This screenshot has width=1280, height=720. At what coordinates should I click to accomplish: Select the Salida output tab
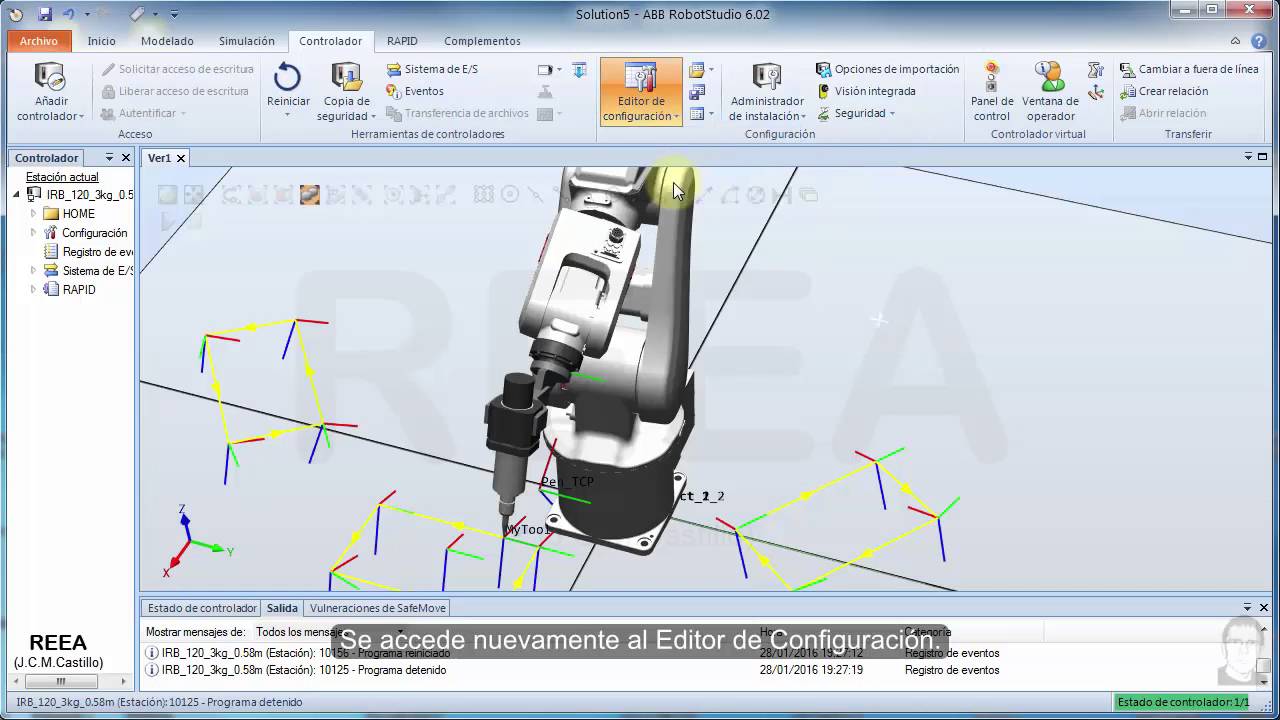(x=282, y=608)
